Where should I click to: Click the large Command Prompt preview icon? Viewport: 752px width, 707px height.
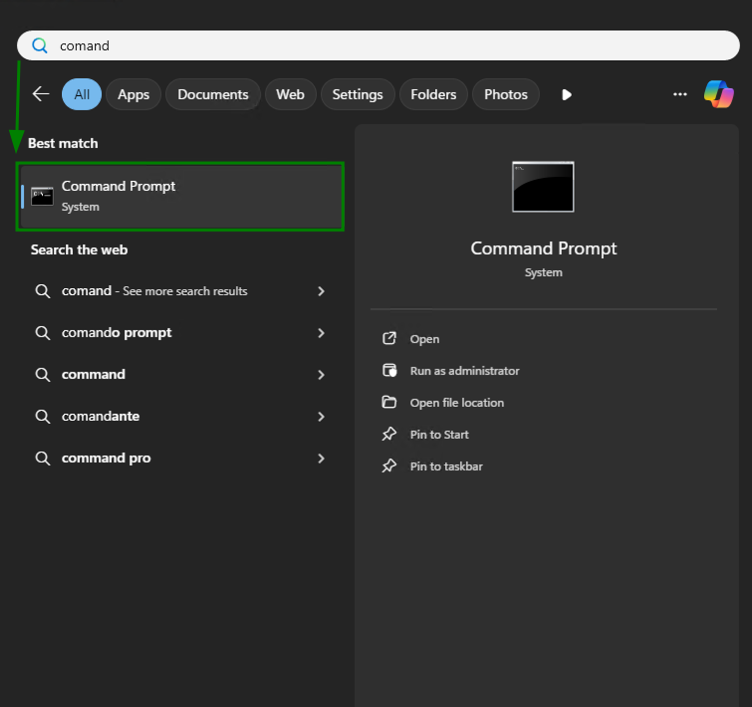(543, 186)
